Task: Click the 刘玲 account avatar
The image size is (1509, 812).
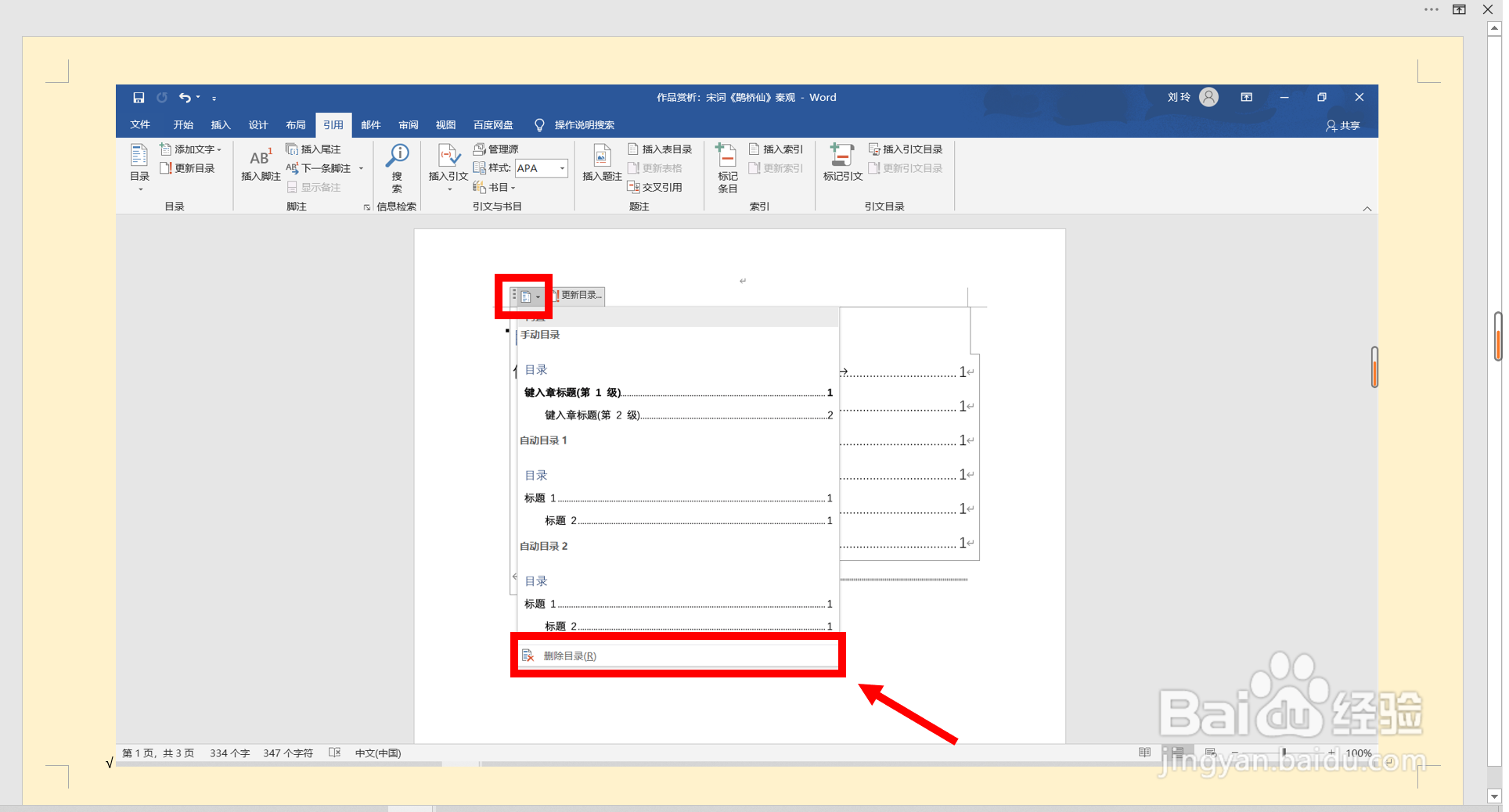Action: tap(1208, 97)
